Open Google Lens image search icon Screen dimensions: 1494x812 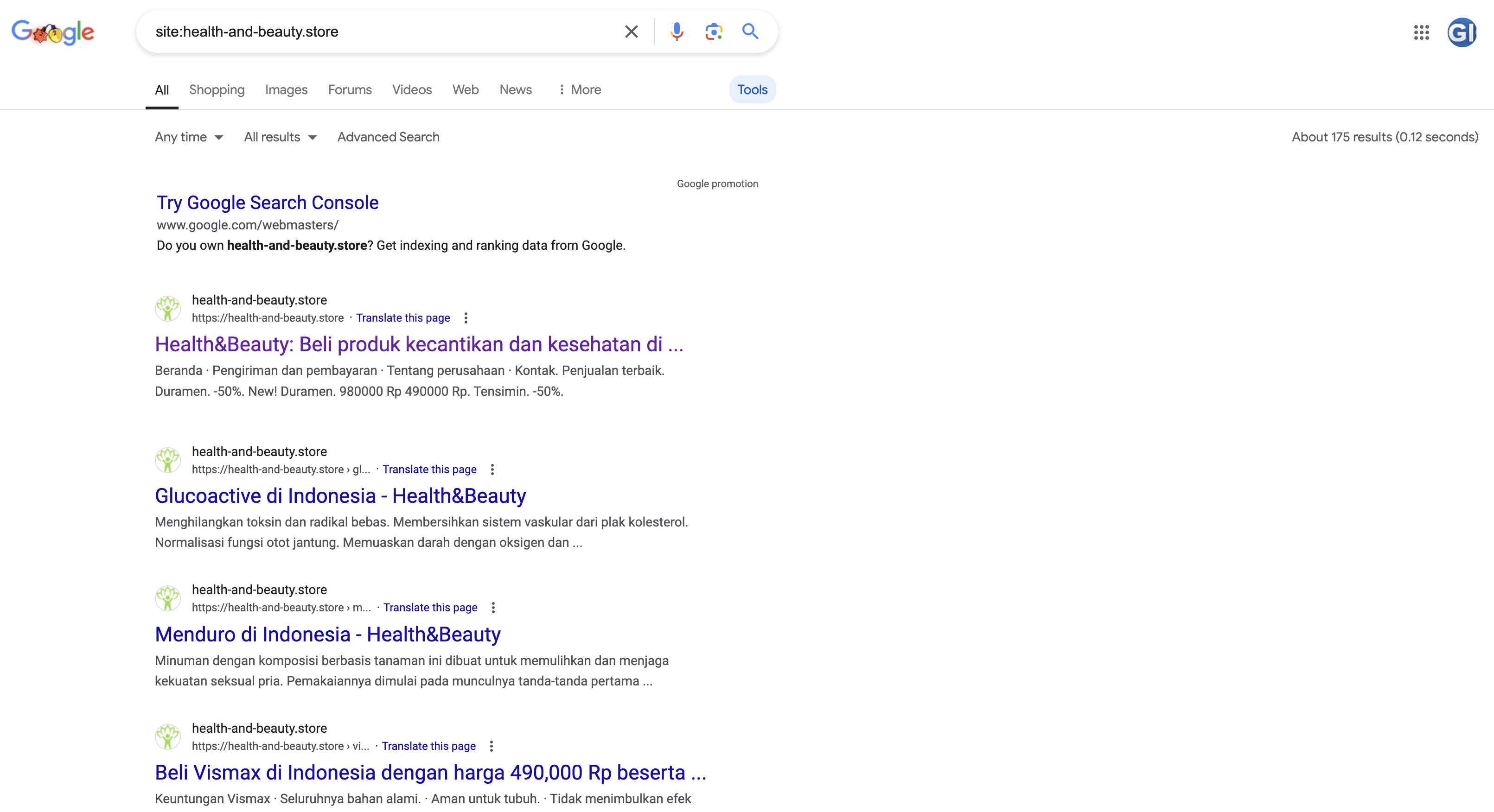[713, 32]
